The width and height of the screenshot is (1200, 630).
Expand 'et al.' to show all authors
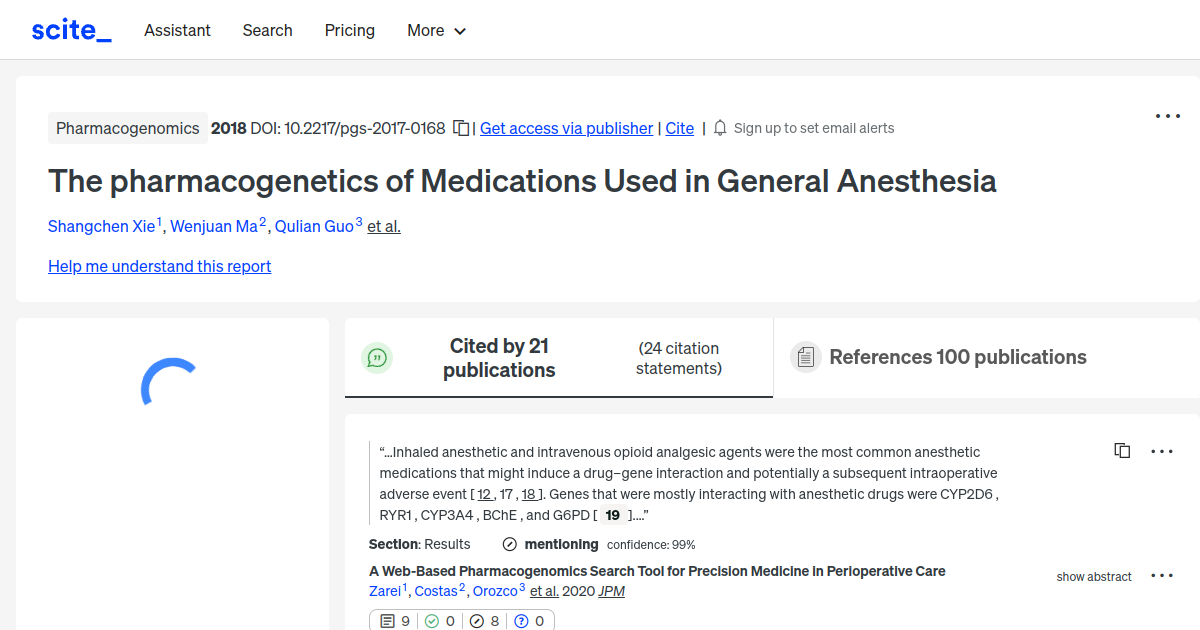[x=383, y=226]
